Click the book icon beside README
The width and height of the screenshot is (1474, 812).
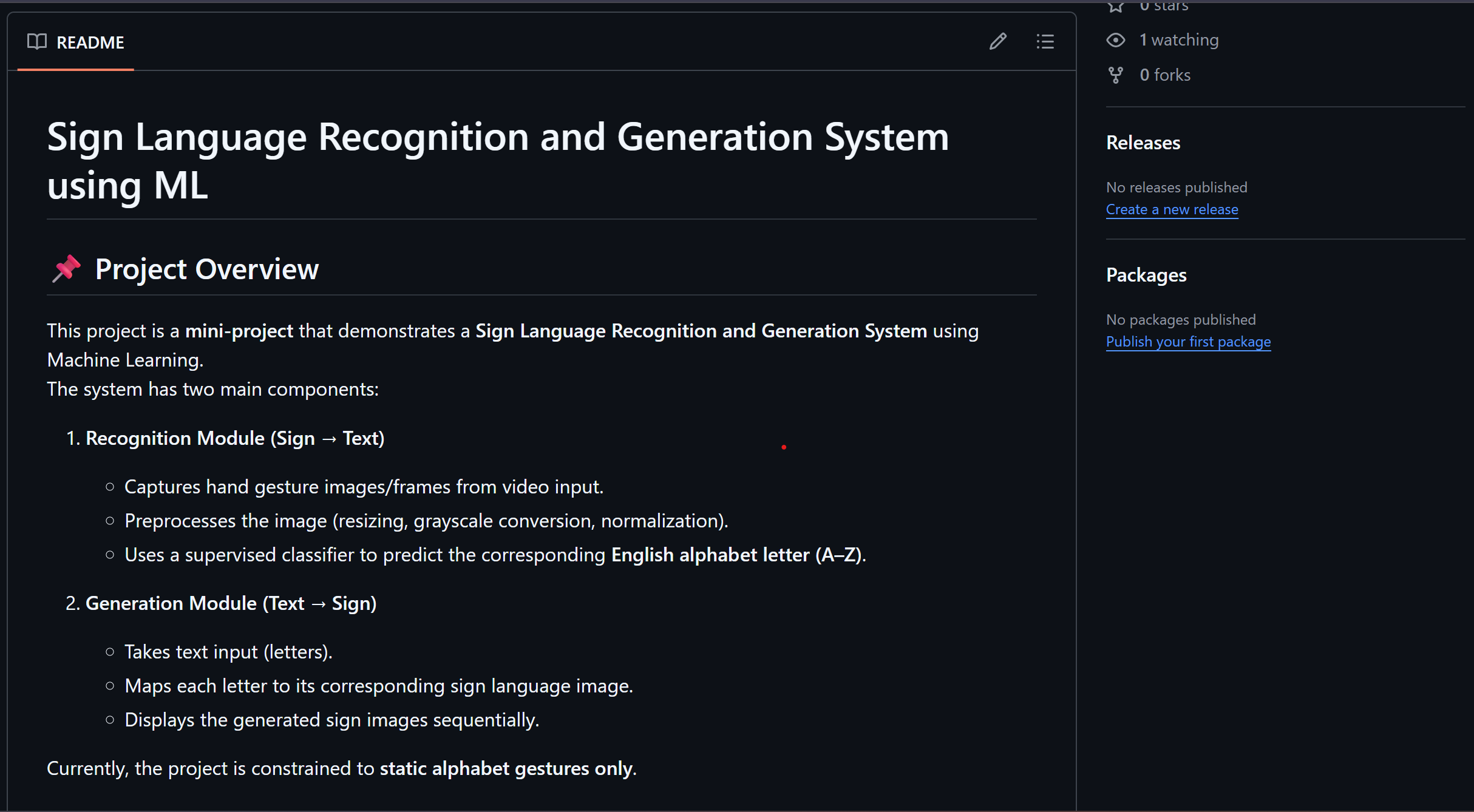(x=37, y=41)
